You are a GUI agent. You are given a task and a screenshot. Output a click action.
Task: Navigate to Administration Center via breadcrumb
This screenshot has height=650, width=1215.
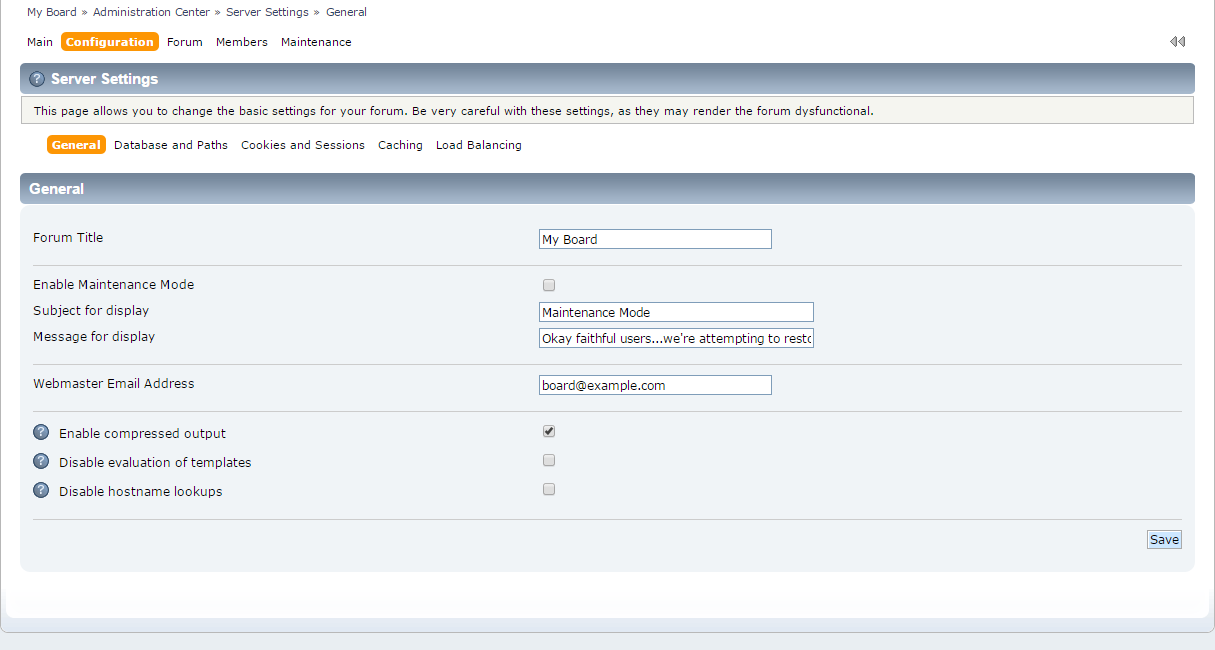(x=151, y=11)
